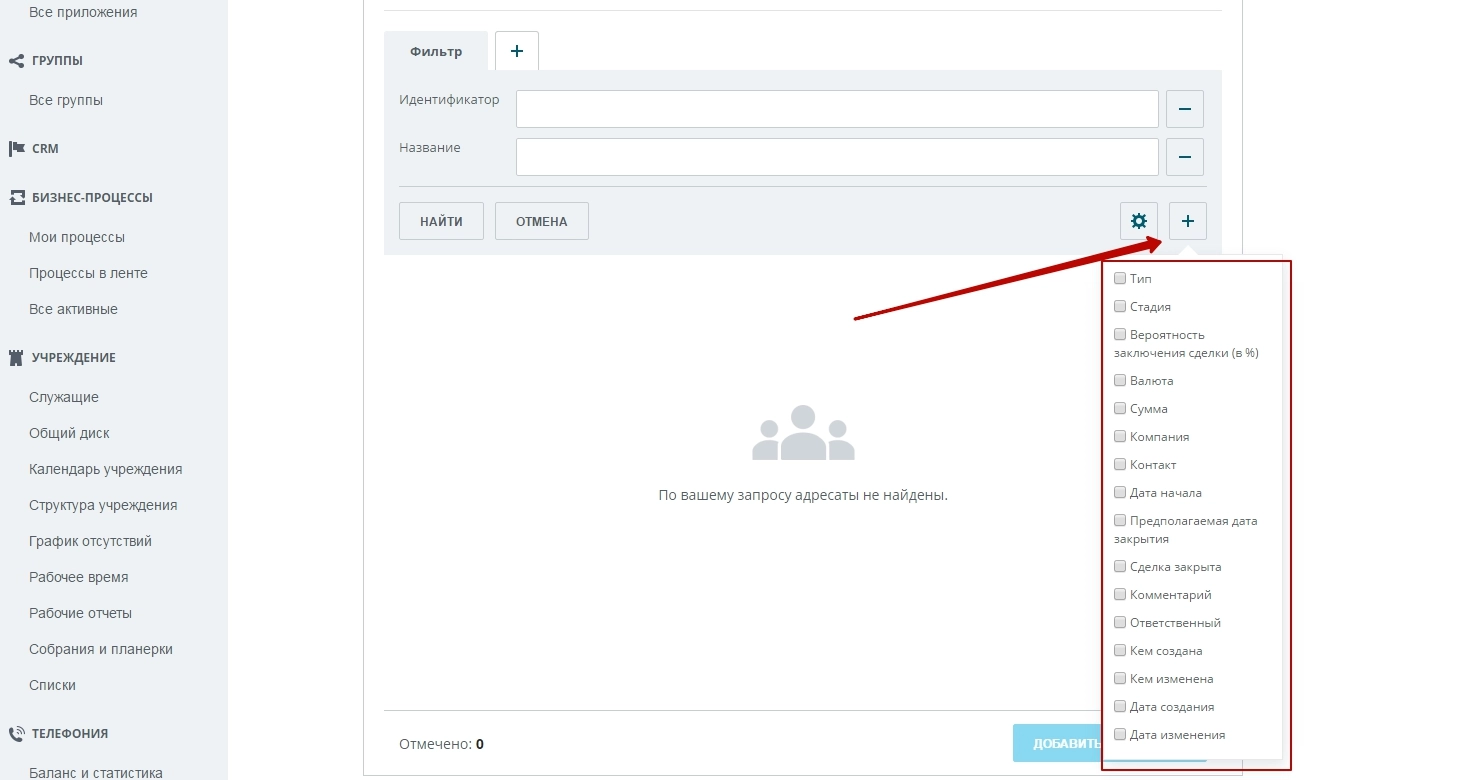
Task: Click the CRM flag icon
Action: pos(16,149)
